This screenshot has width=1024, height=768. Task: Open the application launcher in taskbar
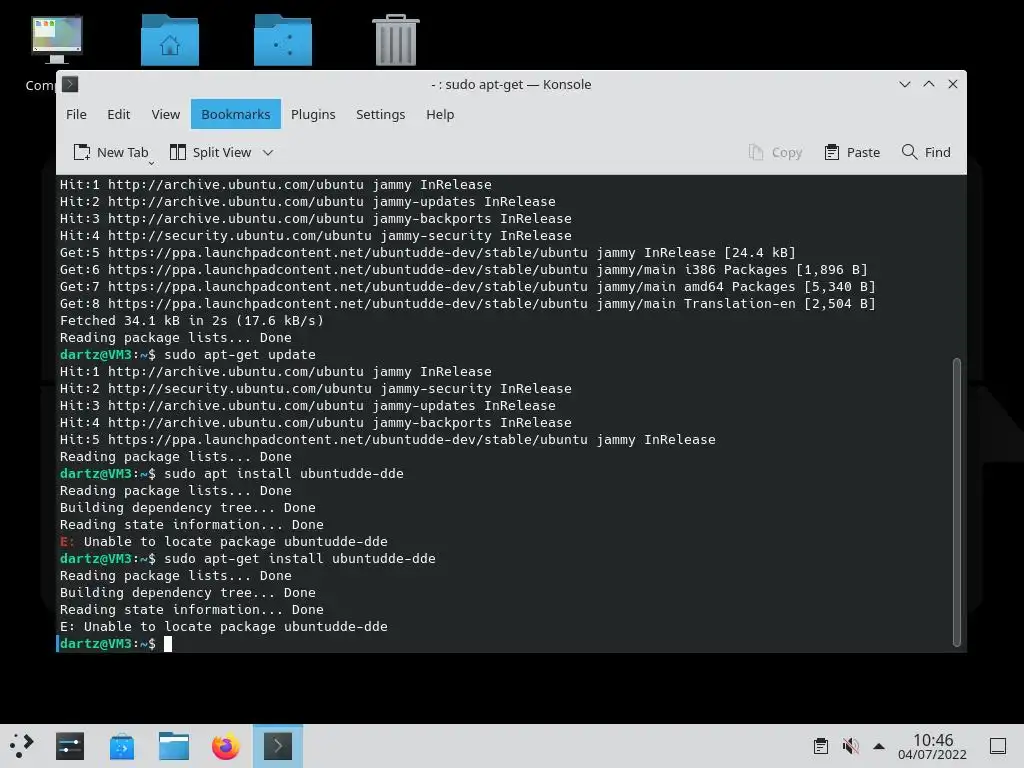(22, 746)
